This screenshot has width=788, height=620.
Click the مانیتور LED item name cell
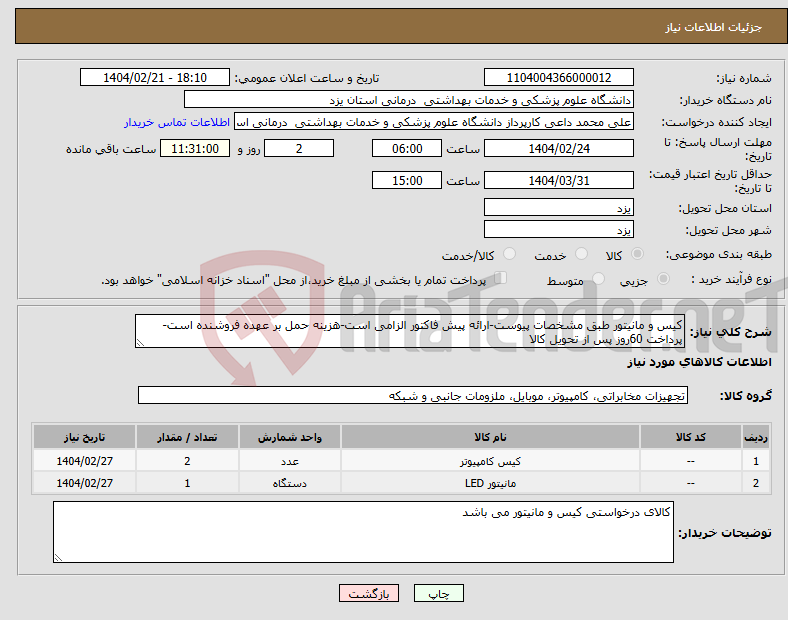[490, 483]
